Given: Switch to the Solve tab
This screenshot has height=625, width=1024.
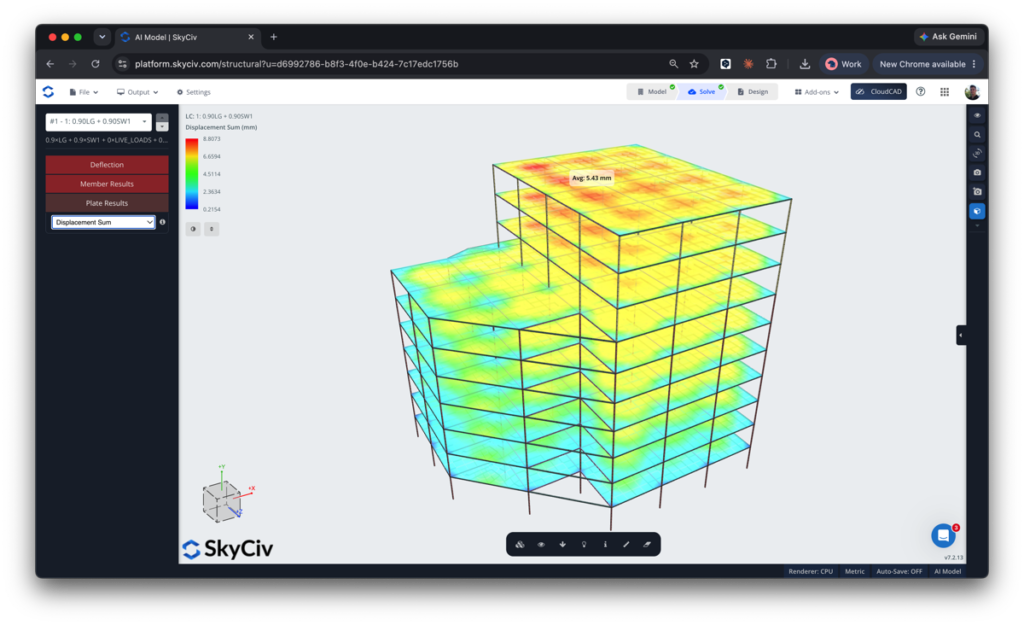Looking at the screenshot, I should 702,92.
